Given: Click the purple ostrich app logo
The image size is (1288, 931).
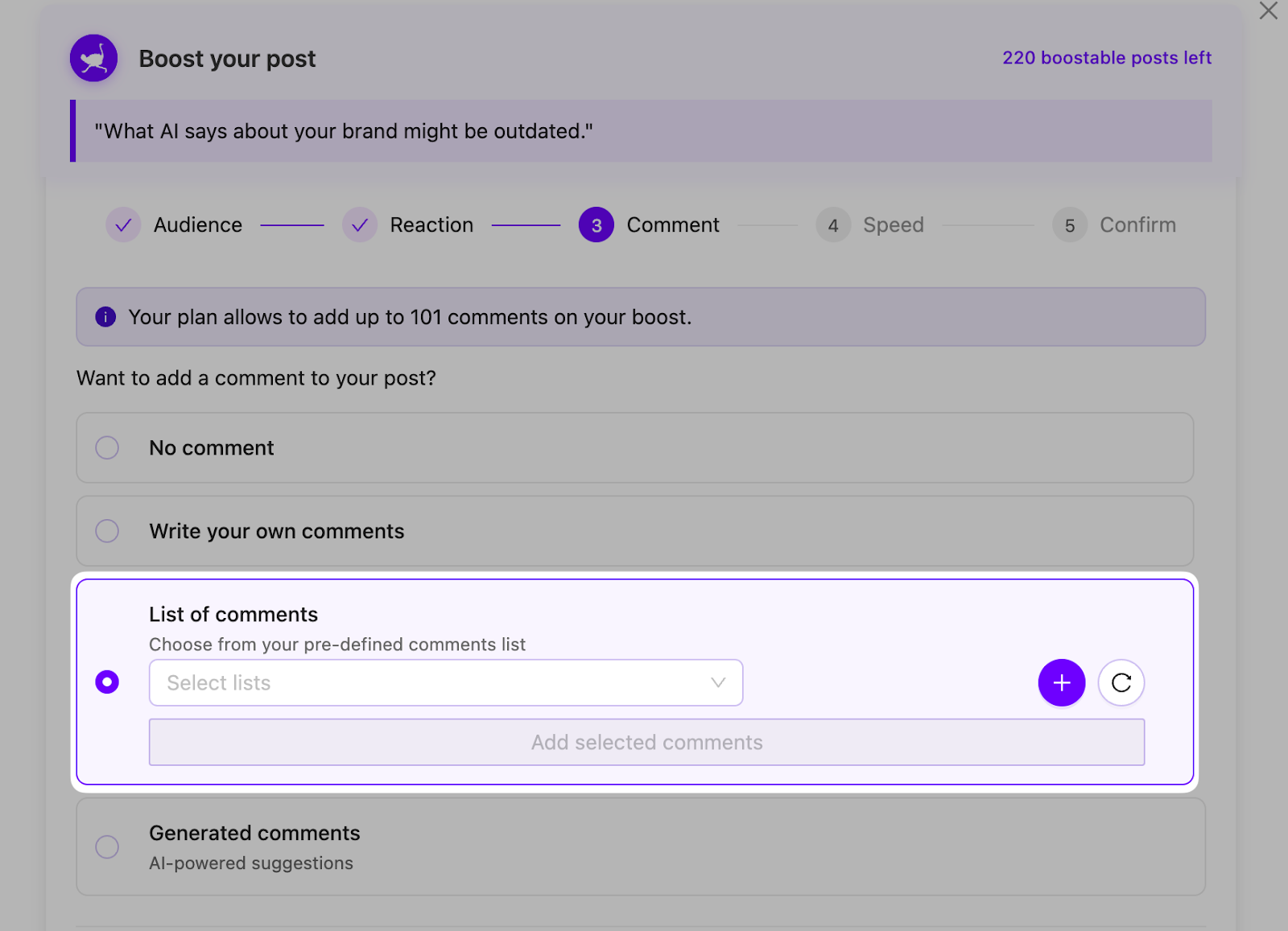Looking at the screenshot, I should point(93,57).
